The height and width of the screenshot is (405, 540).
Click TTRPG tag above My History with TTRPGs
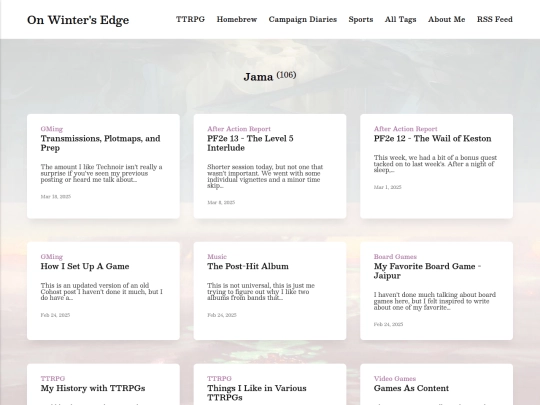point(53,378)
